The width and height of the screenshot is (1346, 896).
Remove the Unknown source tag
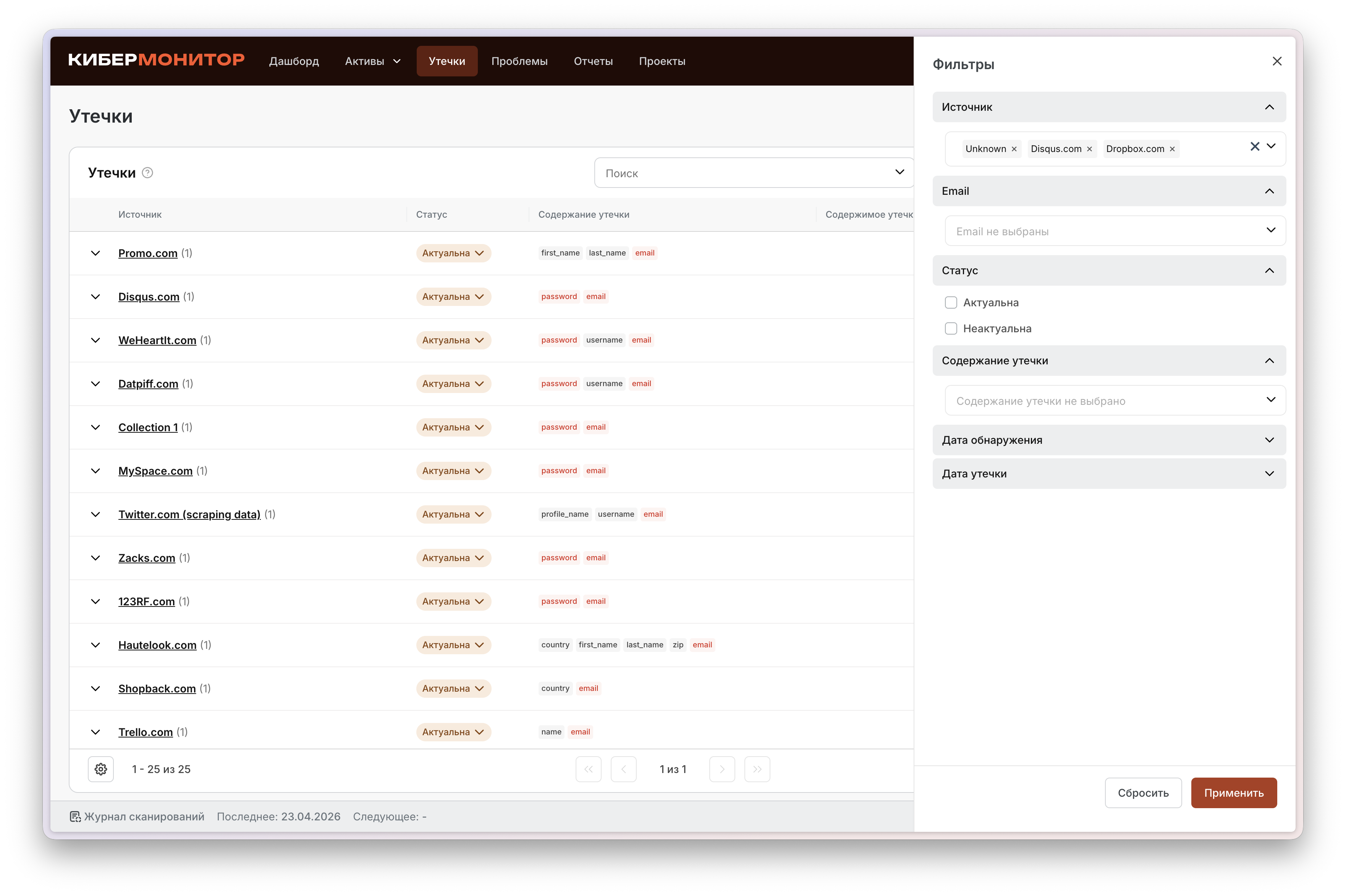(x=1014, y=149)
